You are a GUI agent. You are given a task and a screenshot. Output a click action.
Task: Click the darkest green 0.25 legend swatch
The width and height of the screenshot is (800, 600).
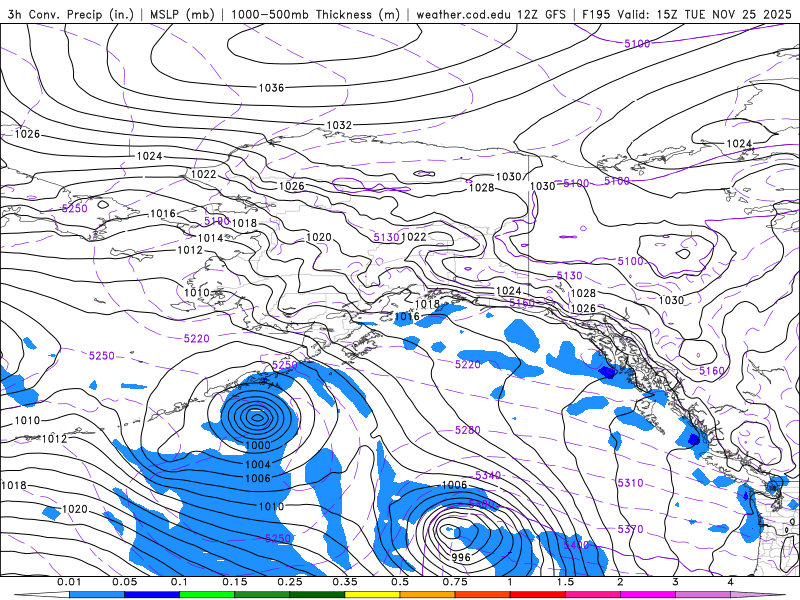(x=317, y=595)
